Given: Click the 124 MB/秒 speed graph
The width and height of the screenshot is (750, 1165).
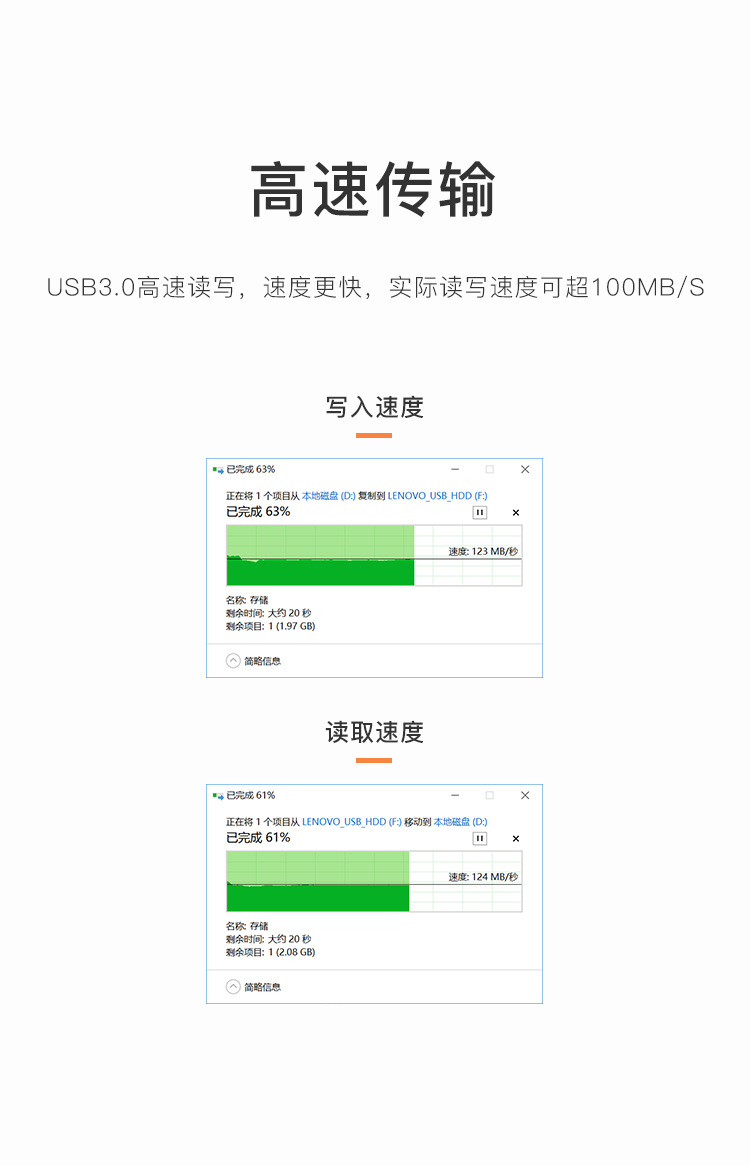Looking at the screenshot, I should pos(373,881).
